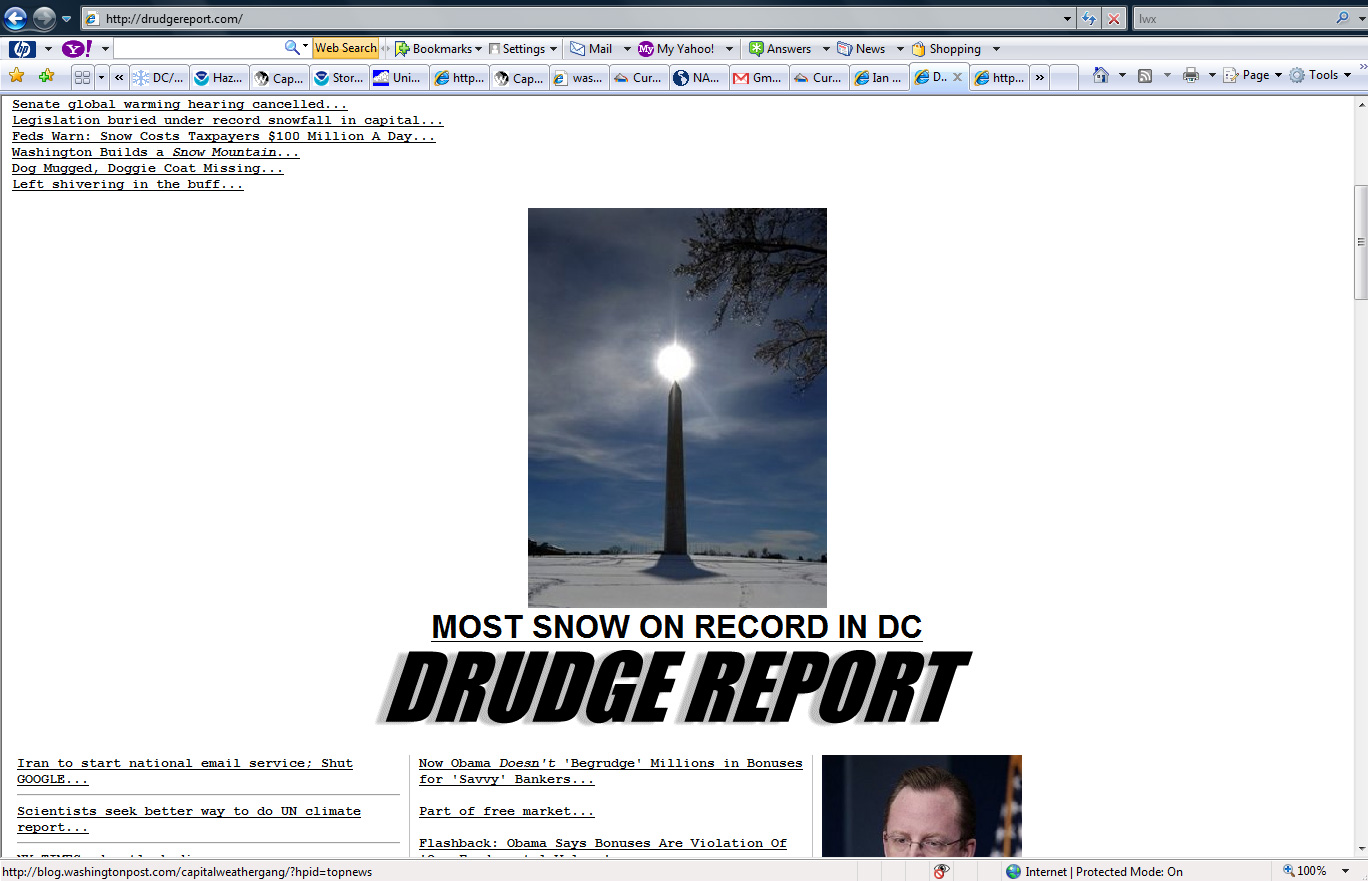Click the Washington Monument snow photo

coord(677,407)
